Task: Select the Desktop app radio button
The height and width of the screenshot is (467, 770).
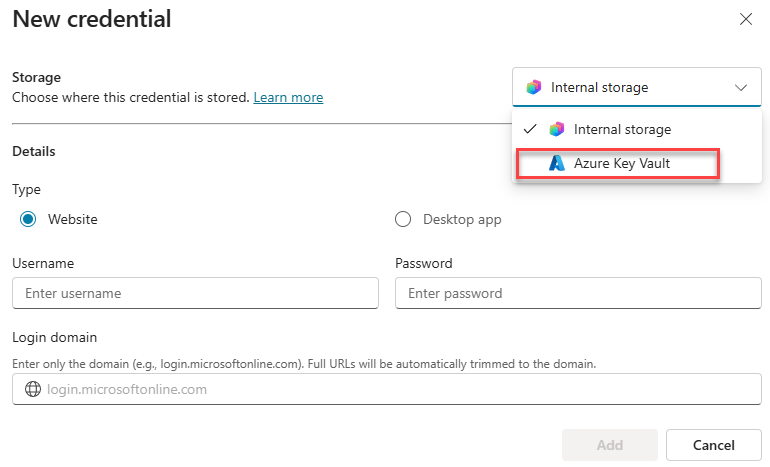Action: point(403,219)
